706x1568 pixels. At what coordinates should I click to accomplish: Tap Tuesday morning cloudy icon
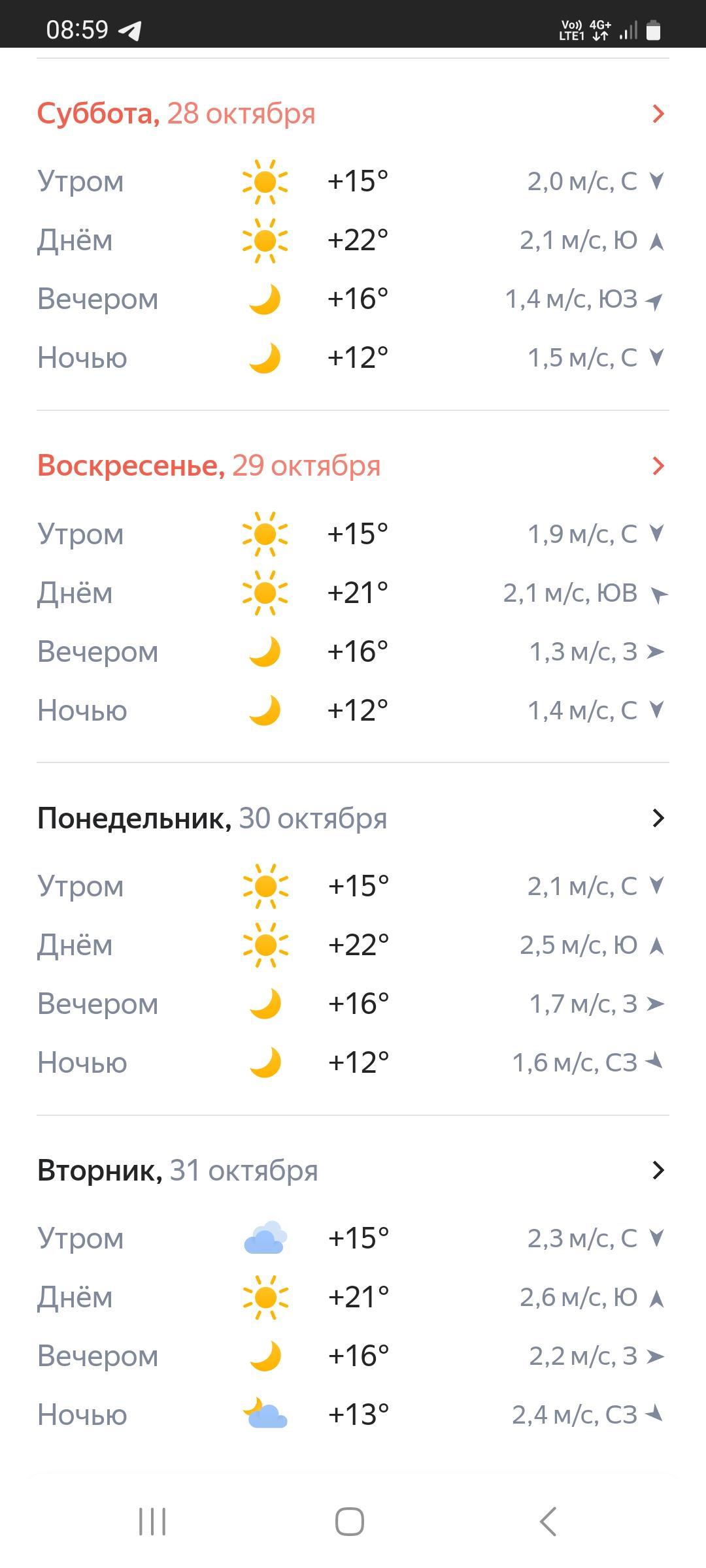(265, 1238)
